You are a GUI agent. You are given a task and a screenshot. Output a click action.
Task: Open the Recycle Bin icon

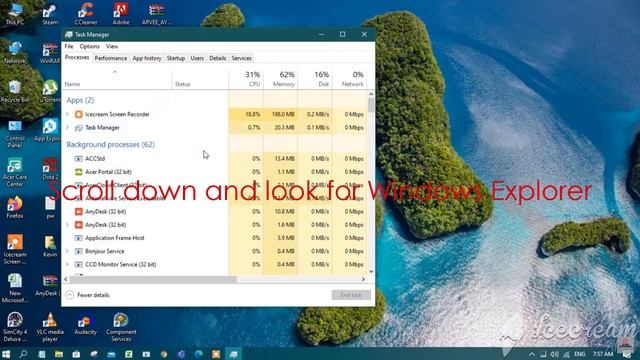point(15,91)
